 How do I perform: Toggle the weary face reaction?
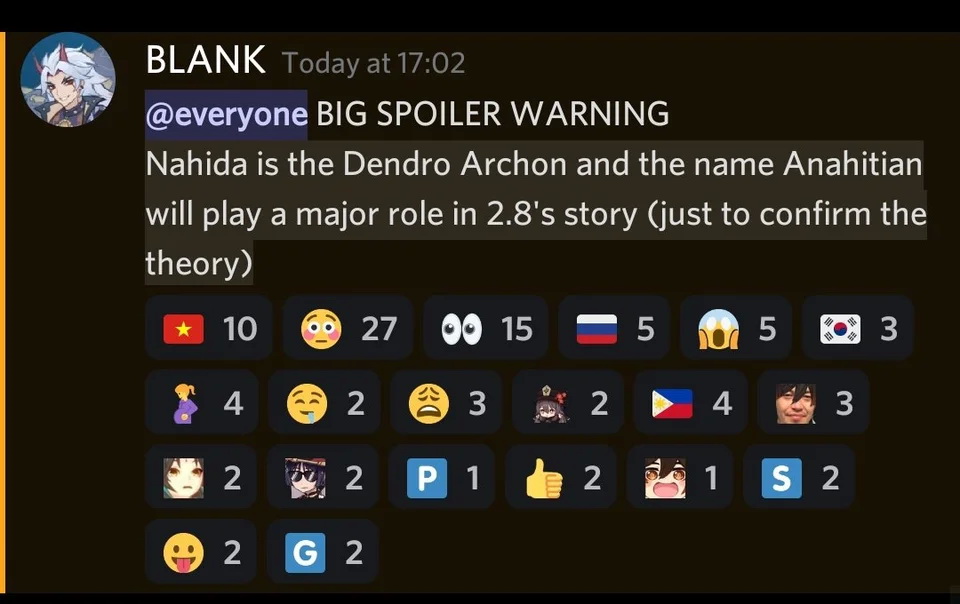click(446, 403)
